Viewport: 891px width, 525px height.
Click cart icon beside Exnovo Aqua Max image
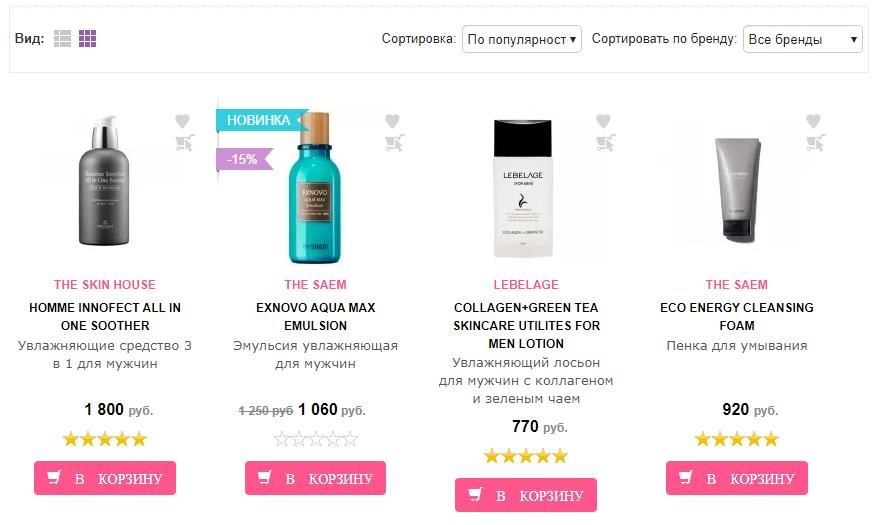(394, 142)
